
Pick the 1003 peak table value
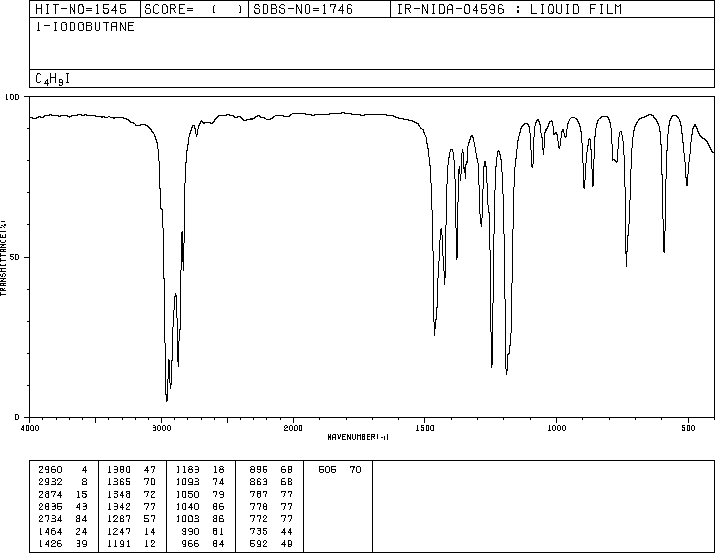point(187,519)
